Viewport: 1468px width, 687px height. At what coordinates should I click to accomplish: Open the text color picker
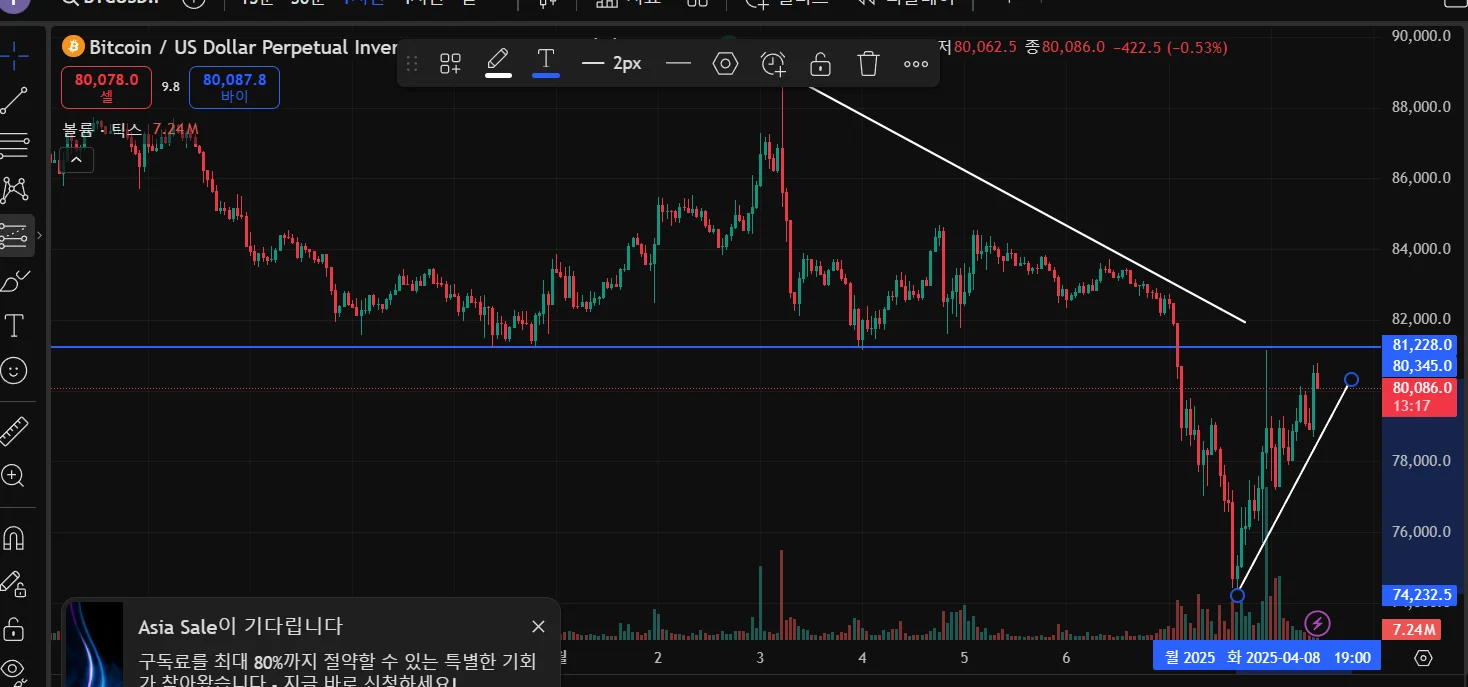click(x=545, y=63)
